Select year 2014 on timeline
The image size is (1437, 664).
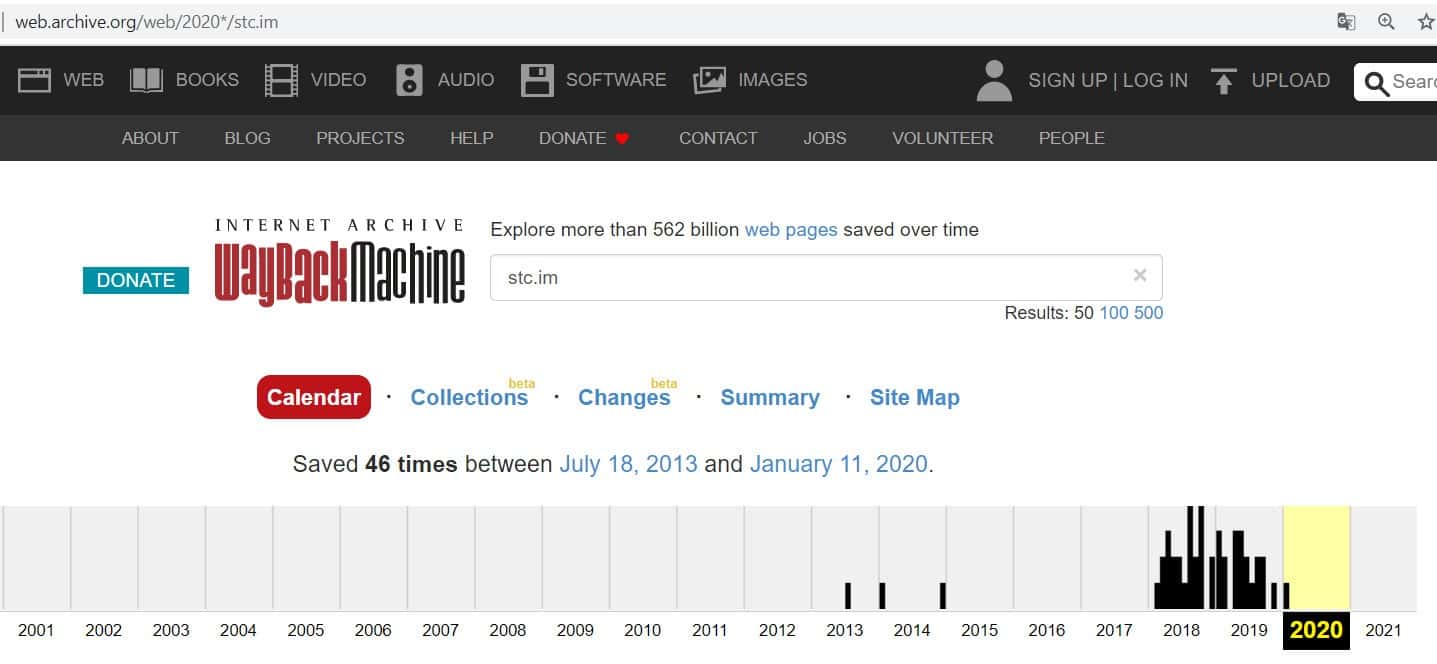click(x=912, y=630)
